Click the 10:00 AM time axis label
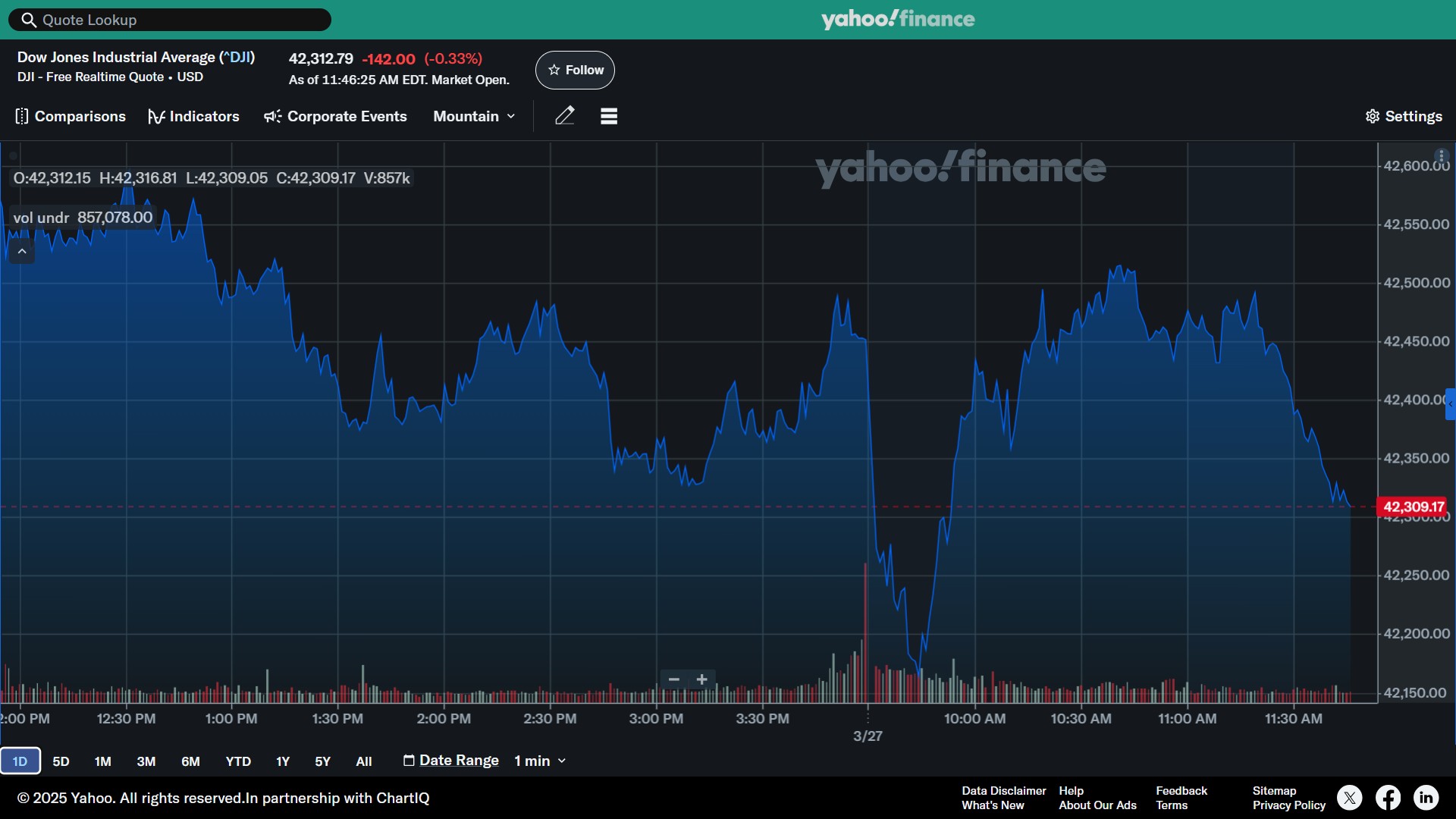The height and width of the screenshot is (819, 1456). click(x=974, y=719)
